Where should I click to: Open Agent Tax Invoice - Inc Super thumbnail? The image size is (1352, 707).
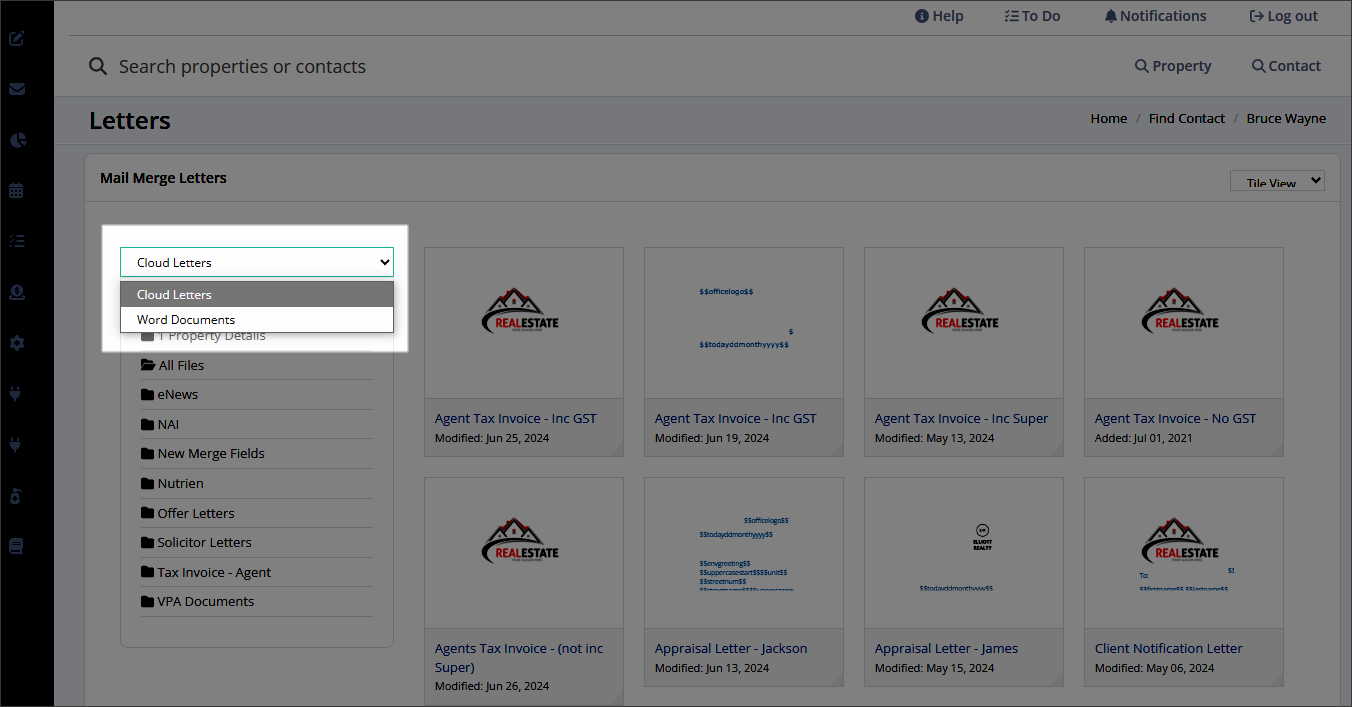(964, 322)
